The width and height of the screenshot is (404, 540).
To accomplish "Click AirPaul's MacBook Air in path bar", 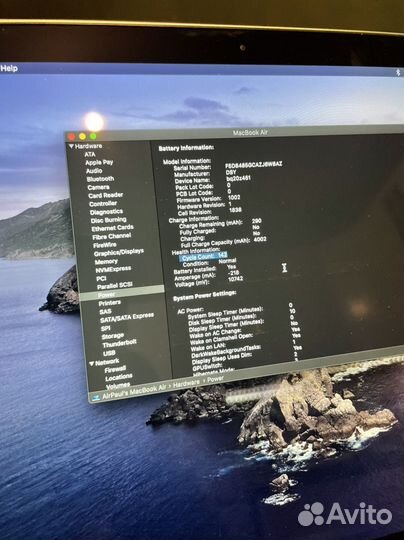I will click(134, 392).
